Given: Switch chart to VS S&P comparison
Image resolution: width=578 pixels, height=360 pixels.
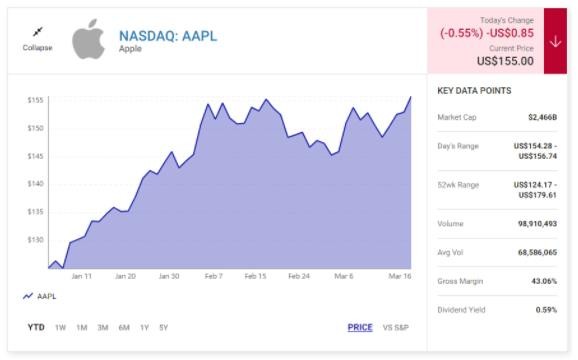Looking at the screenshot, I should (396, 327).
